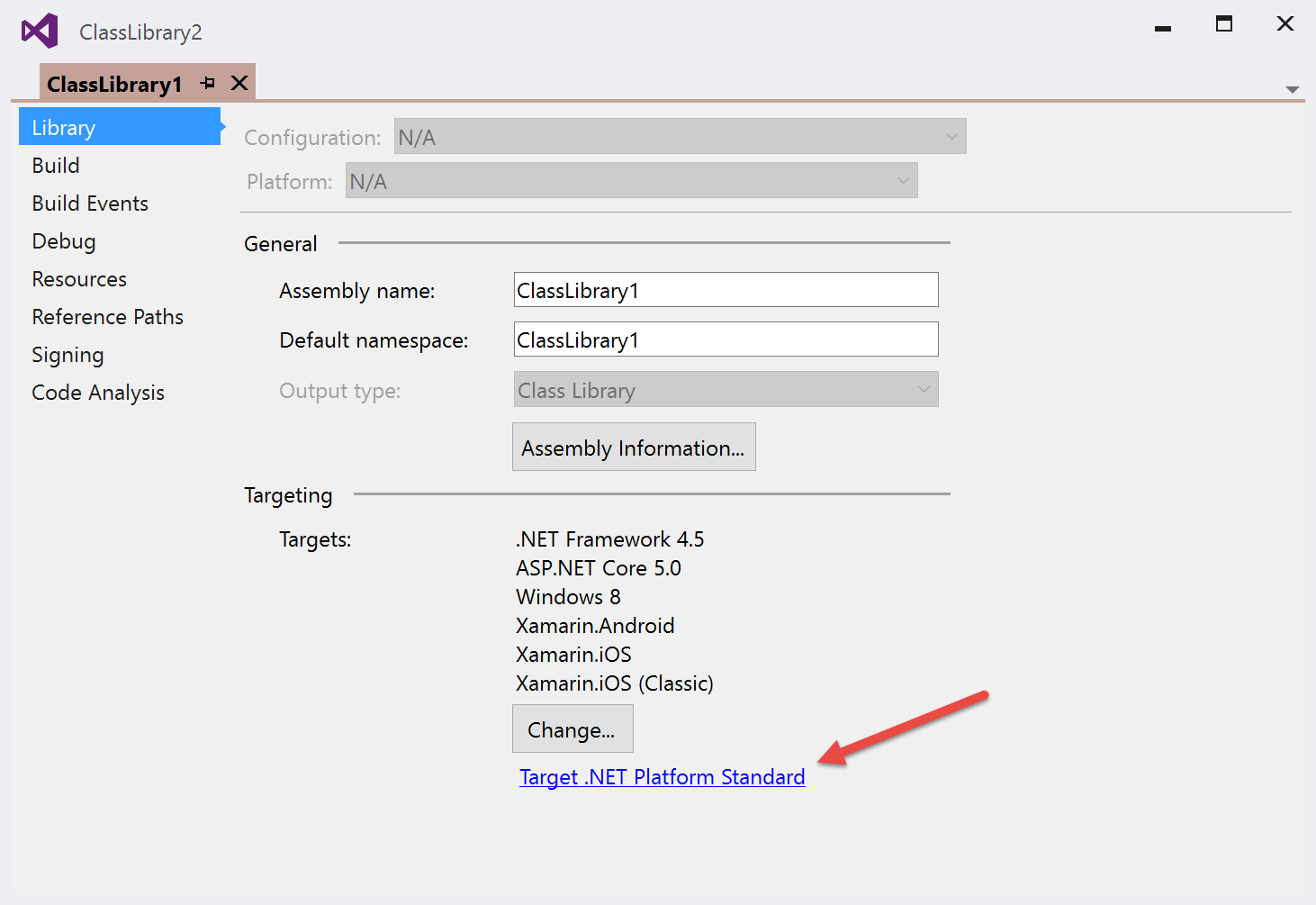Pin the ClassLibrary1 tab
The image size is (1316, 905).
tap(208, 83)
